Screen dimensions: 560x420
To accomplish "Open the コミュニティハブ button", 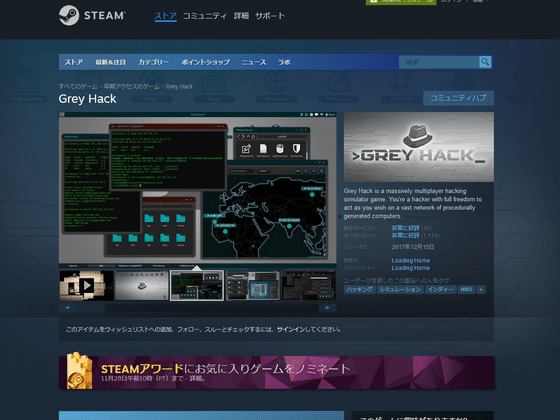I will click(458, 98).
